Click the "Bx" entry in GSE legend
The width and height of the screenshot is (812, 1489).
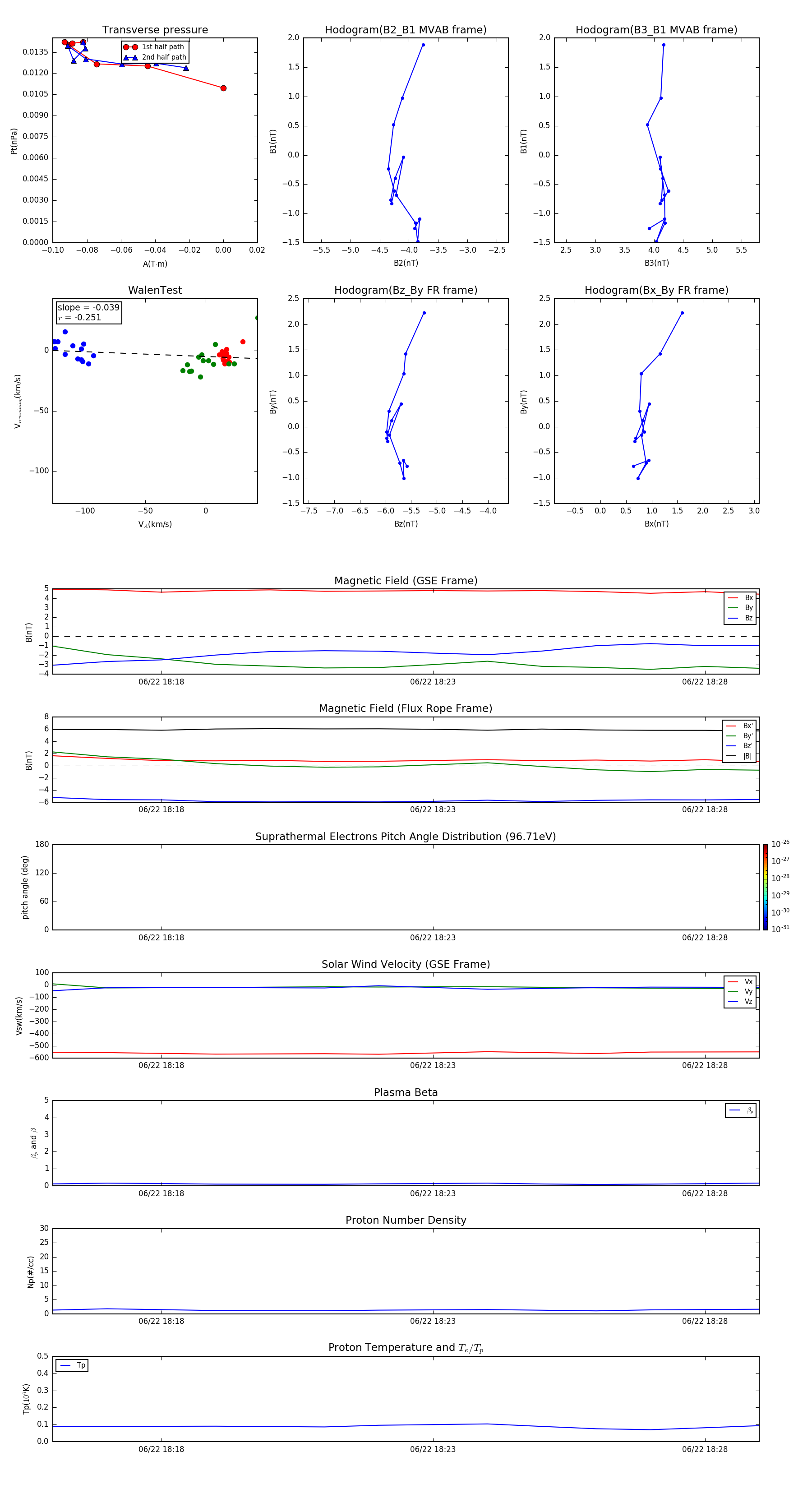coord(740,598)
